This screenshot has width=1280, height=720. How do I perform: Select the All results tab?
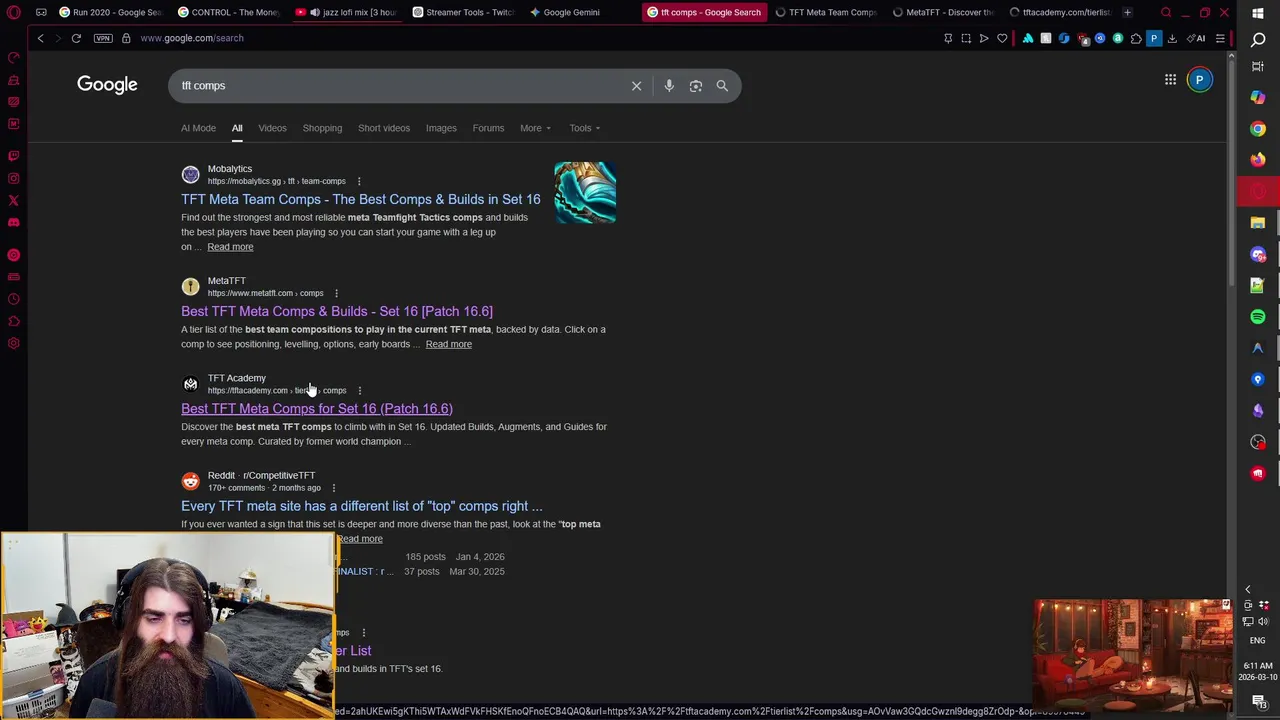pos(237,128)
